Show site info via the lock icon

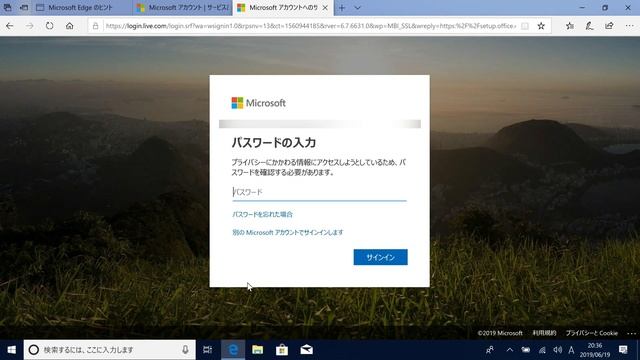96,26
